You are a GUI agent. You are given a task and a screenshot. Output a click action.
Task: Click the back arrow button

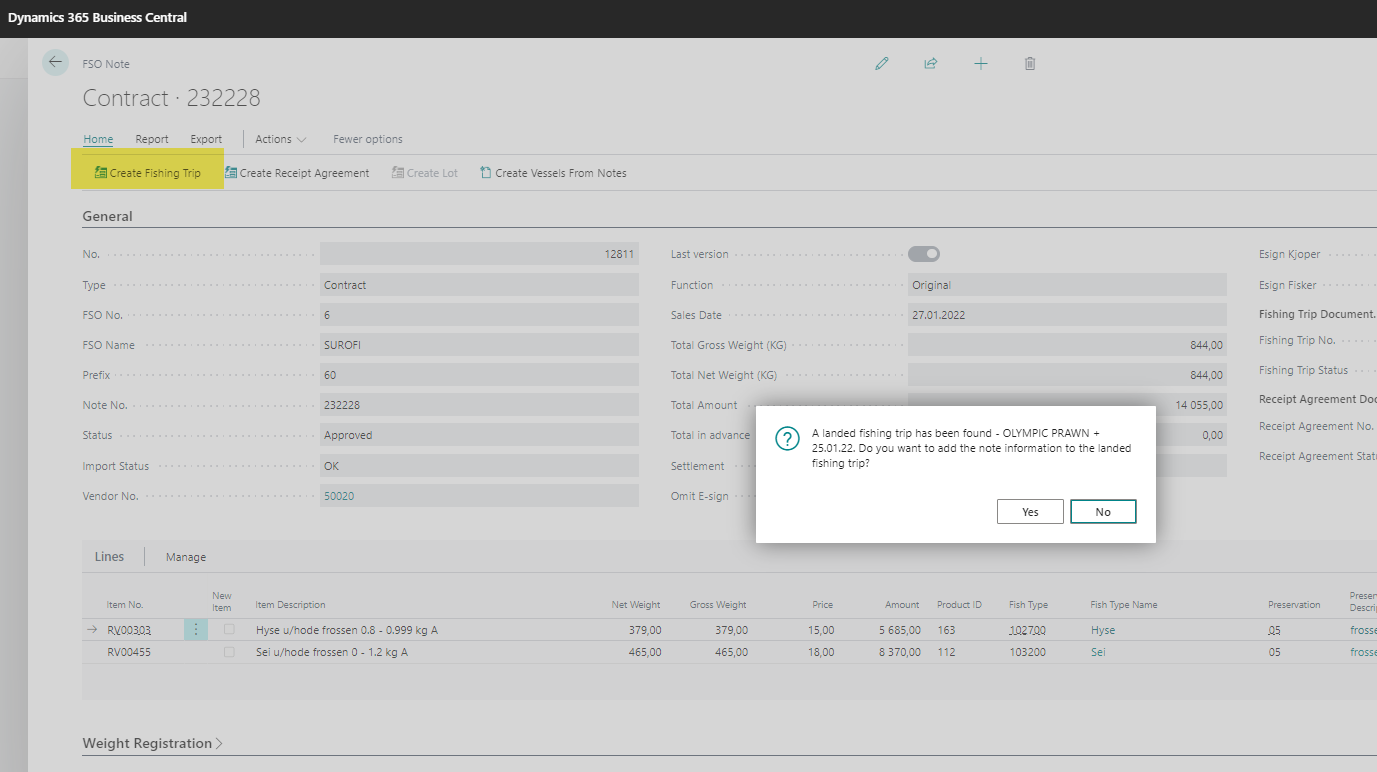55,62
